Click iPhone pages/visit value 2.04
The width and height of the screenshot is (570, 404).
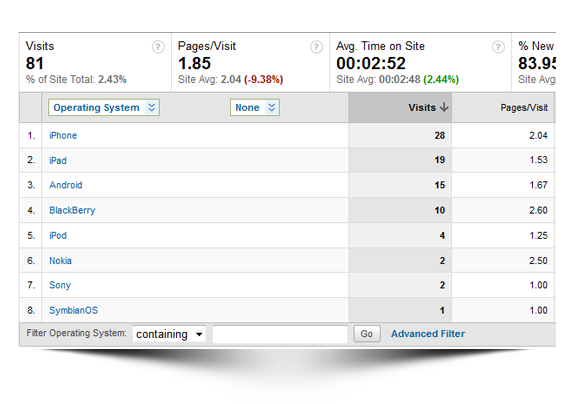[538, 135]
